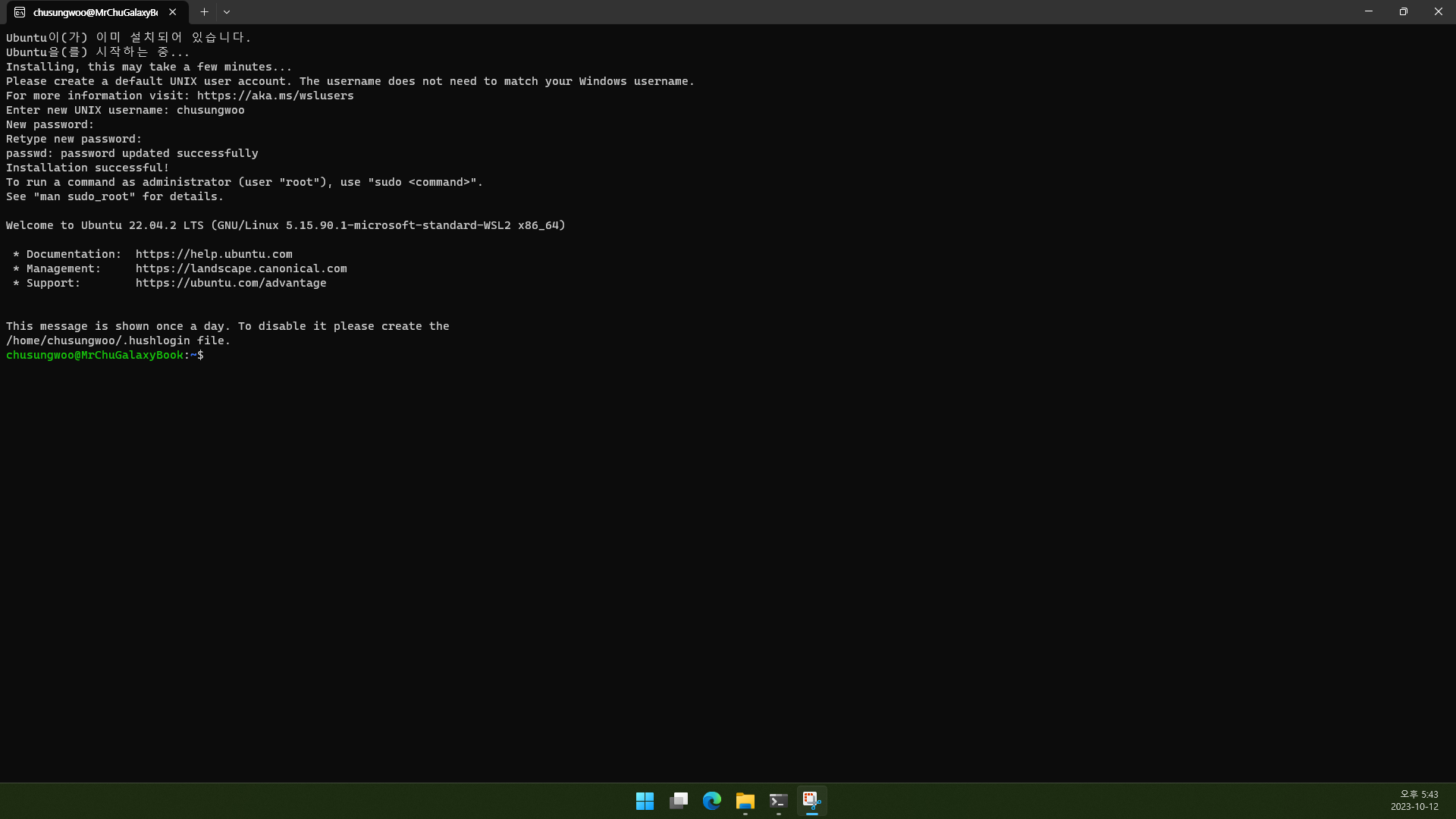The image size is (1456, 819).
Task: Click the 'Please create a default UNIX user account' line
Action: [350, 81]
